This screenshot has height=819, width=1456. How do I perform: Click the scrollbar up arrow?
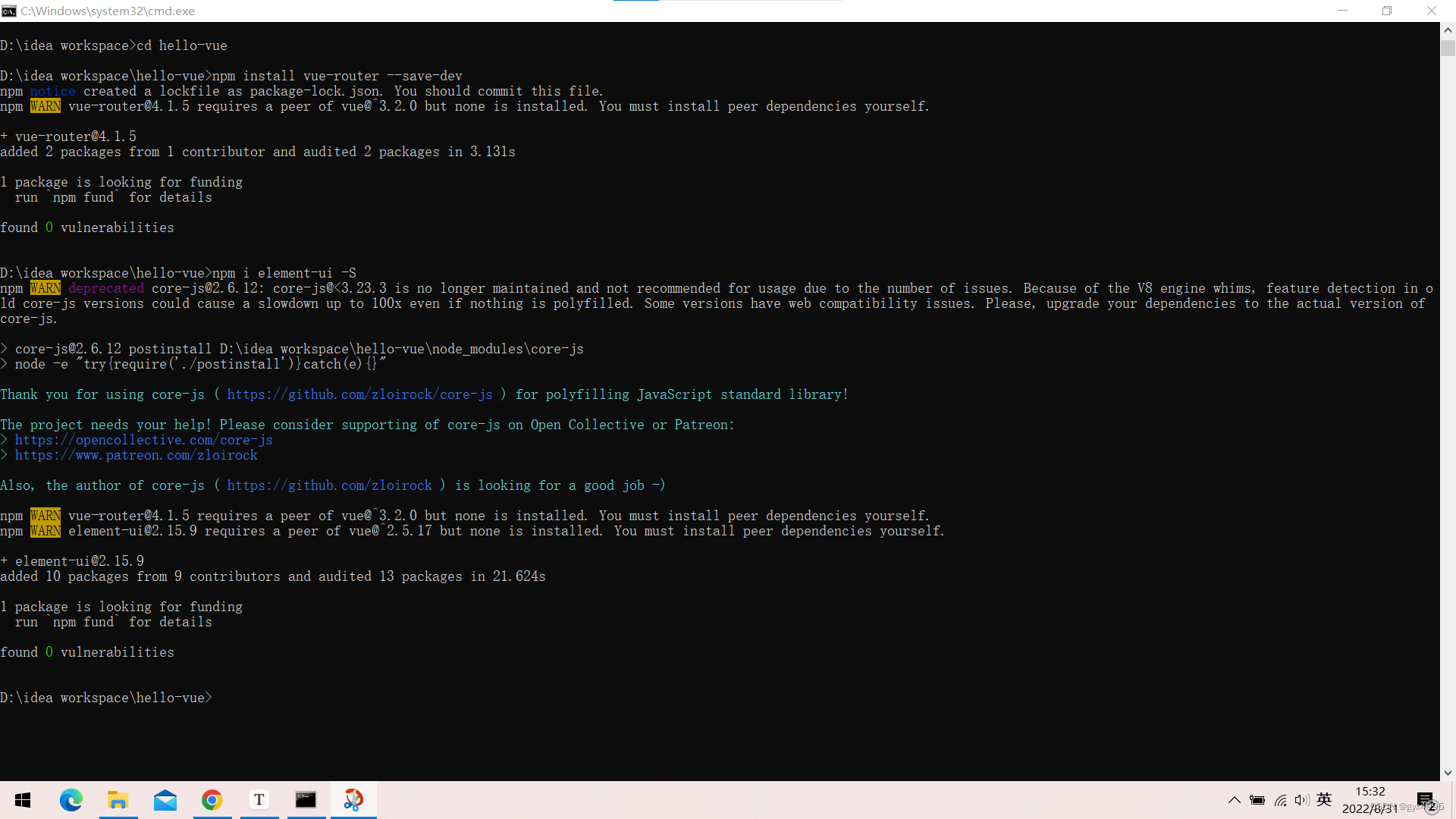(1448, 30)
